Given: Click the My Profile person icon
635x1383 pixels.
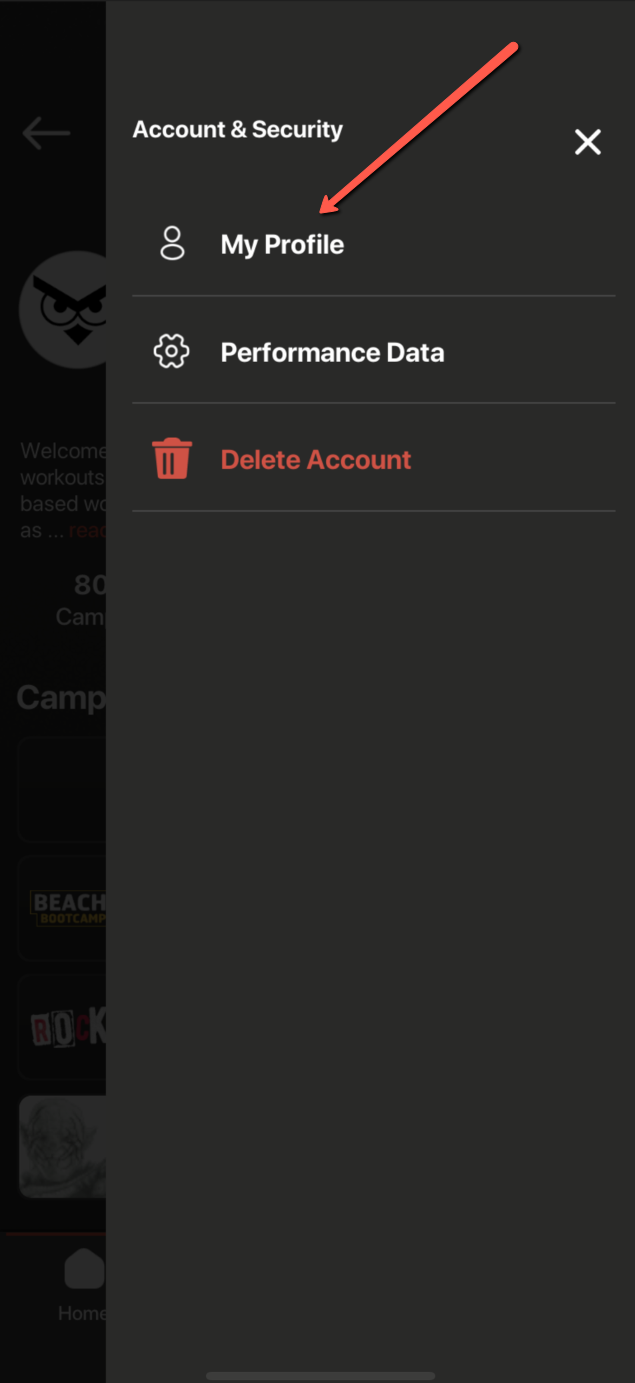Looking at the screenshot, I should [x=172, y=244].
